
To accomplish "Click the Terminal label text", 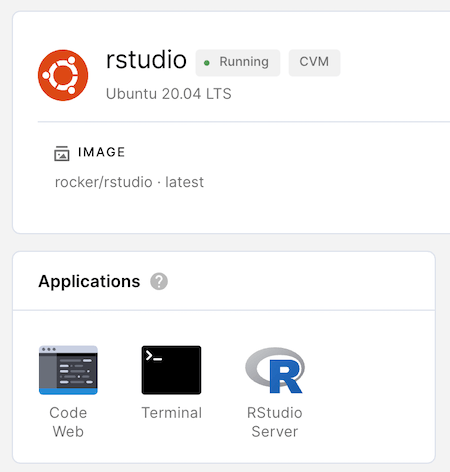I will pos(172,413).
